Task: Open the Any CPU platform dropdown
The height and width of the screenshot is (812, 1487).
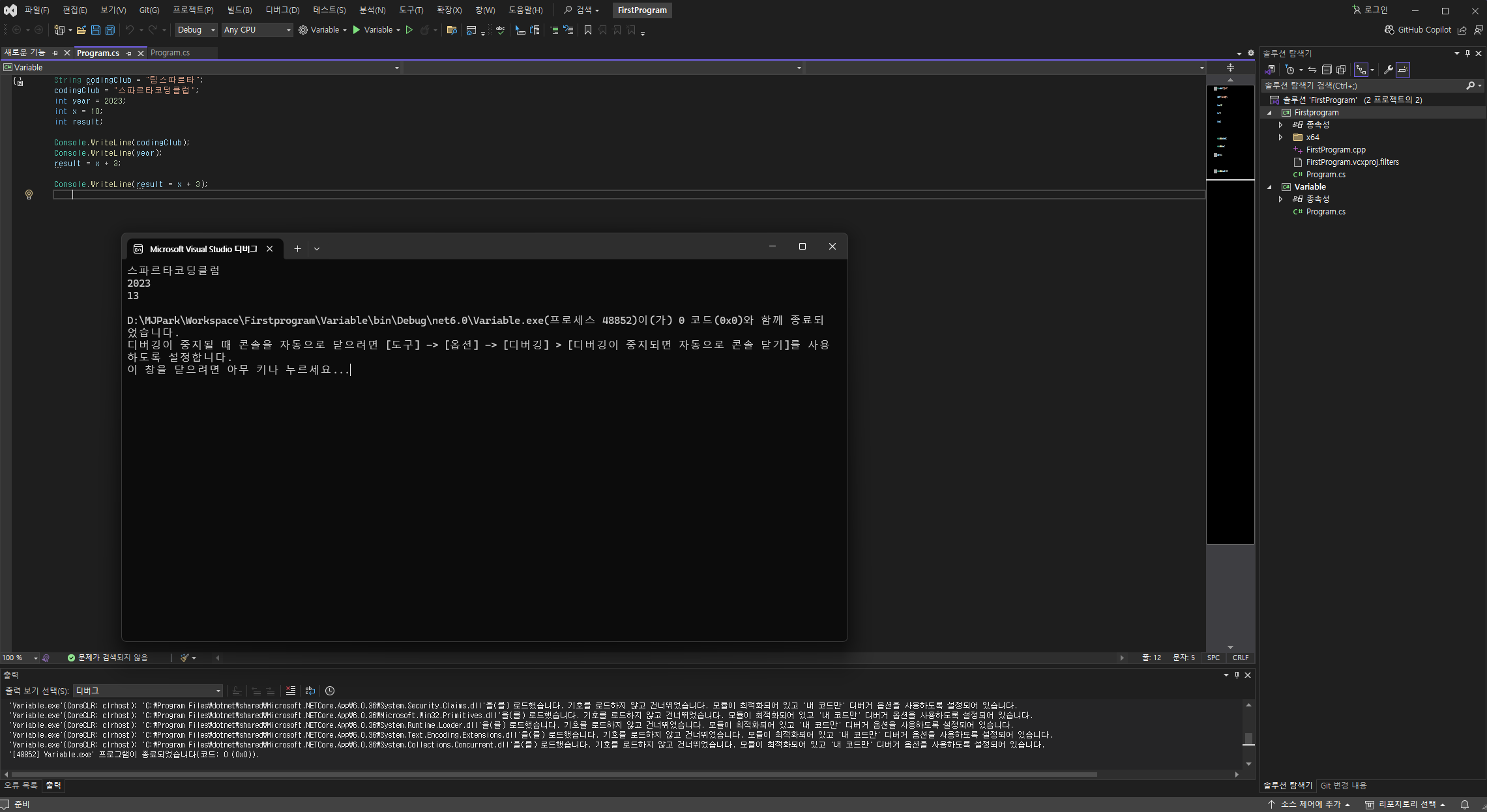Action: coord(257,30)
